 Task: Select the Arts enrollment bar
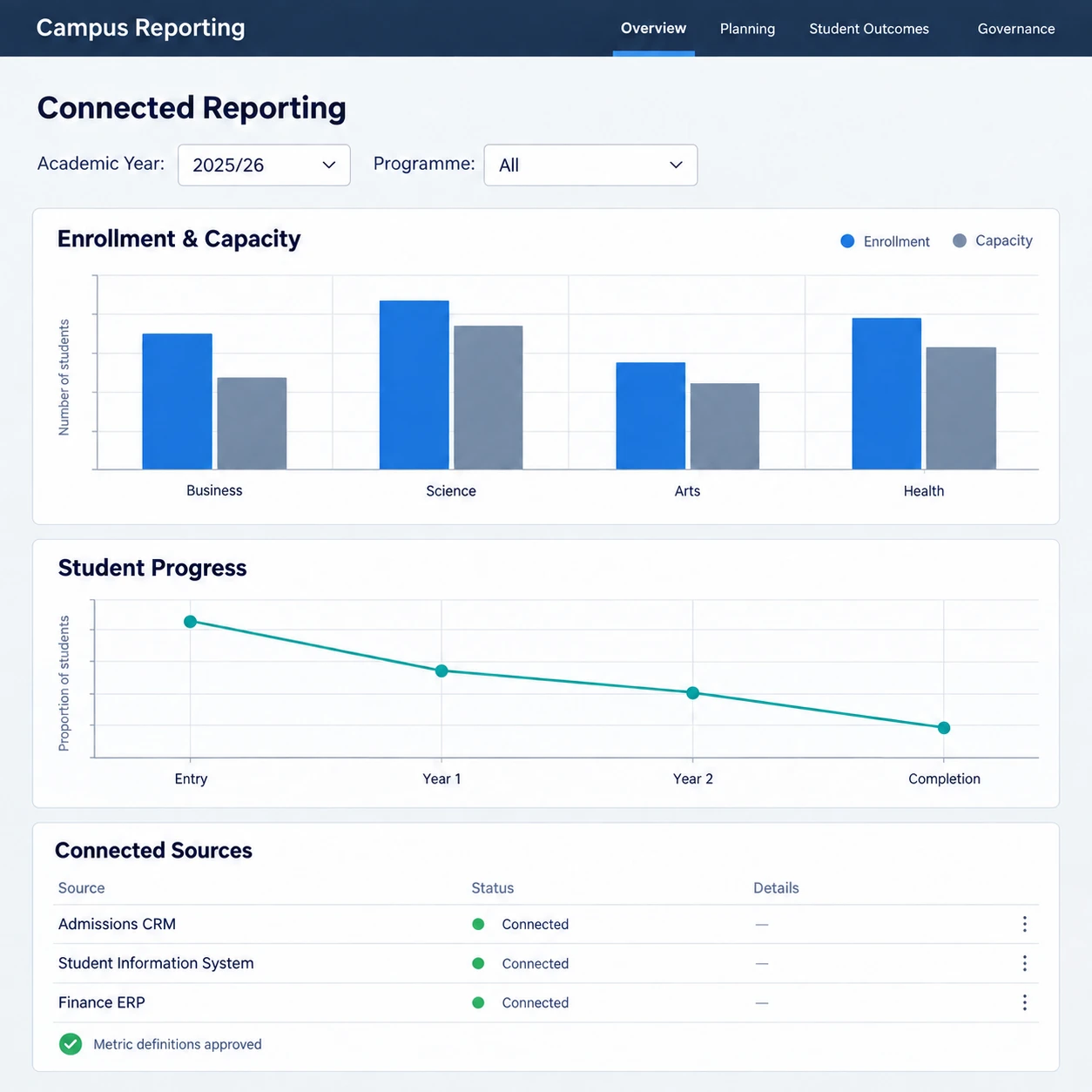coord(650,415)
